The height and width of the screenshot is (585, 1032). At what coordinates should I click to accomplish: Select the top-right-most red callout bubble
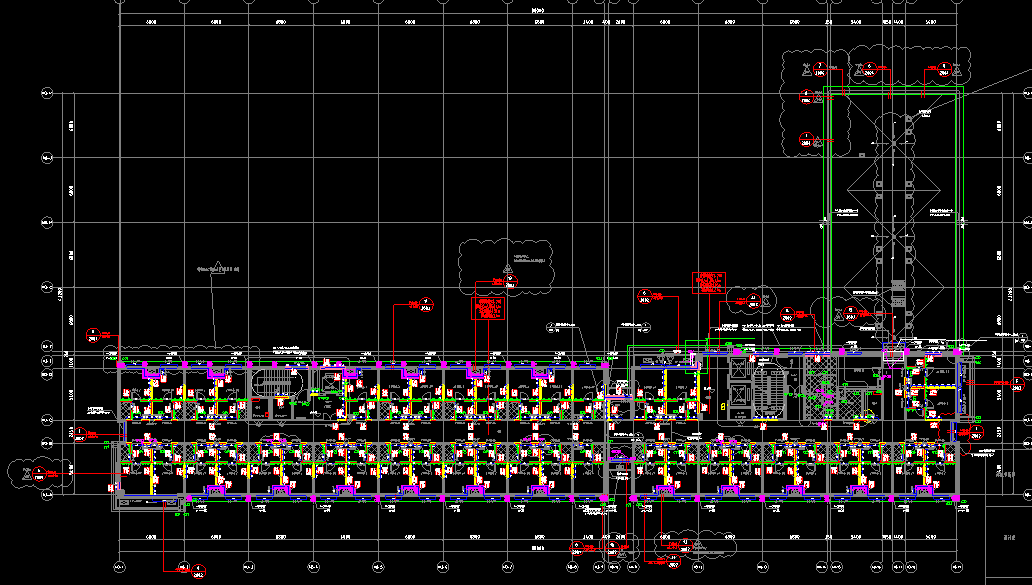click(x=942, y=68)
